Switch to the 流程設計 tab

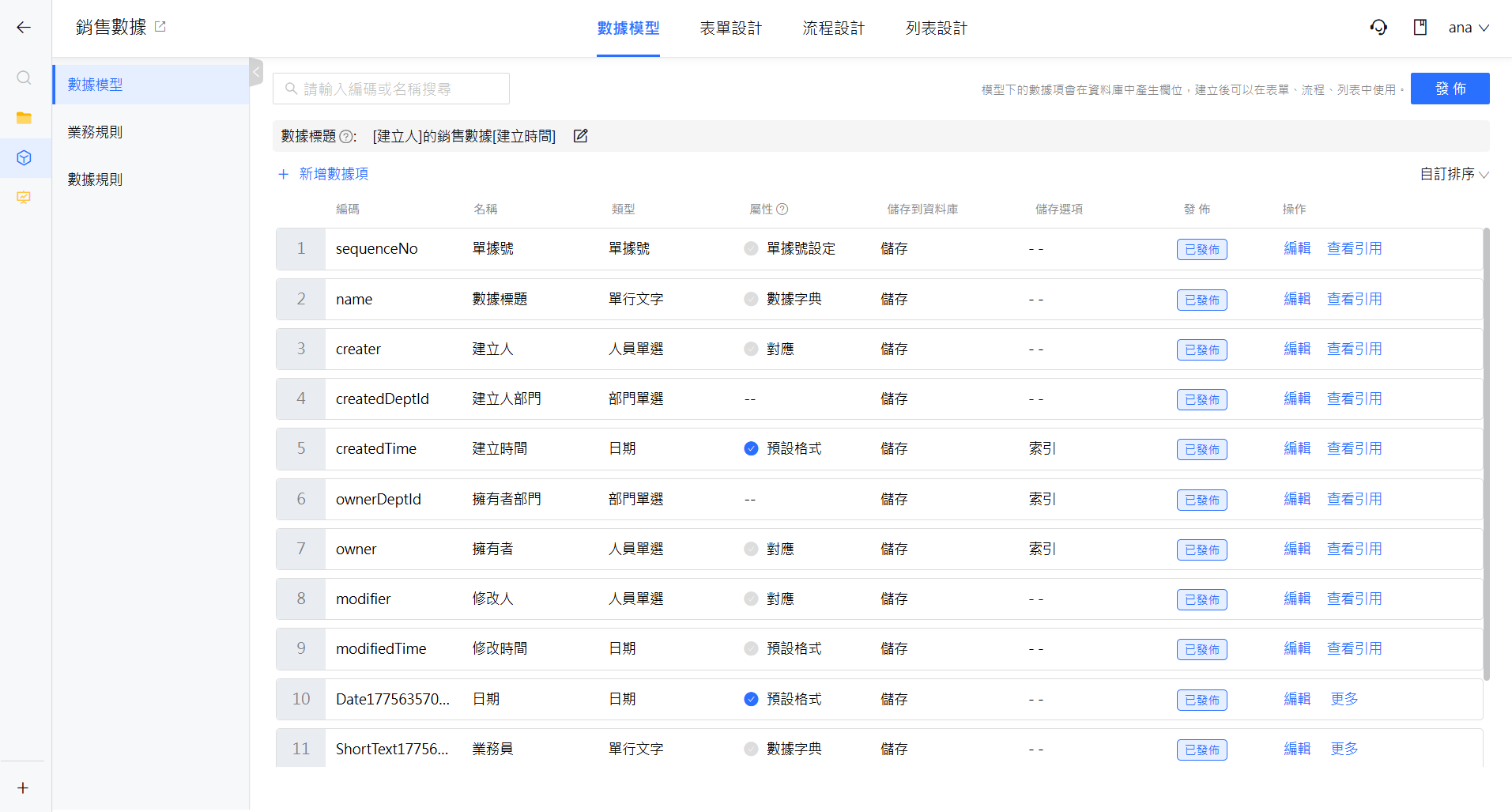834,28
